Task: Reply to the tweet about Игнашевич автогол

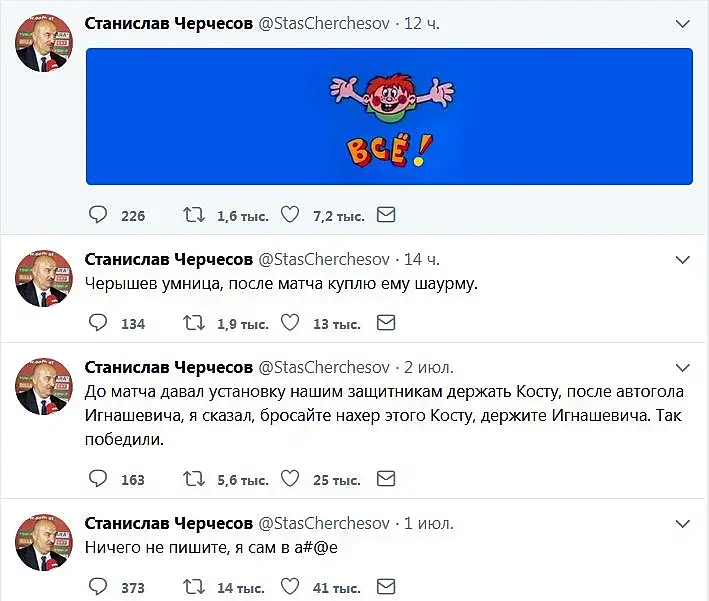Action: 98,479
